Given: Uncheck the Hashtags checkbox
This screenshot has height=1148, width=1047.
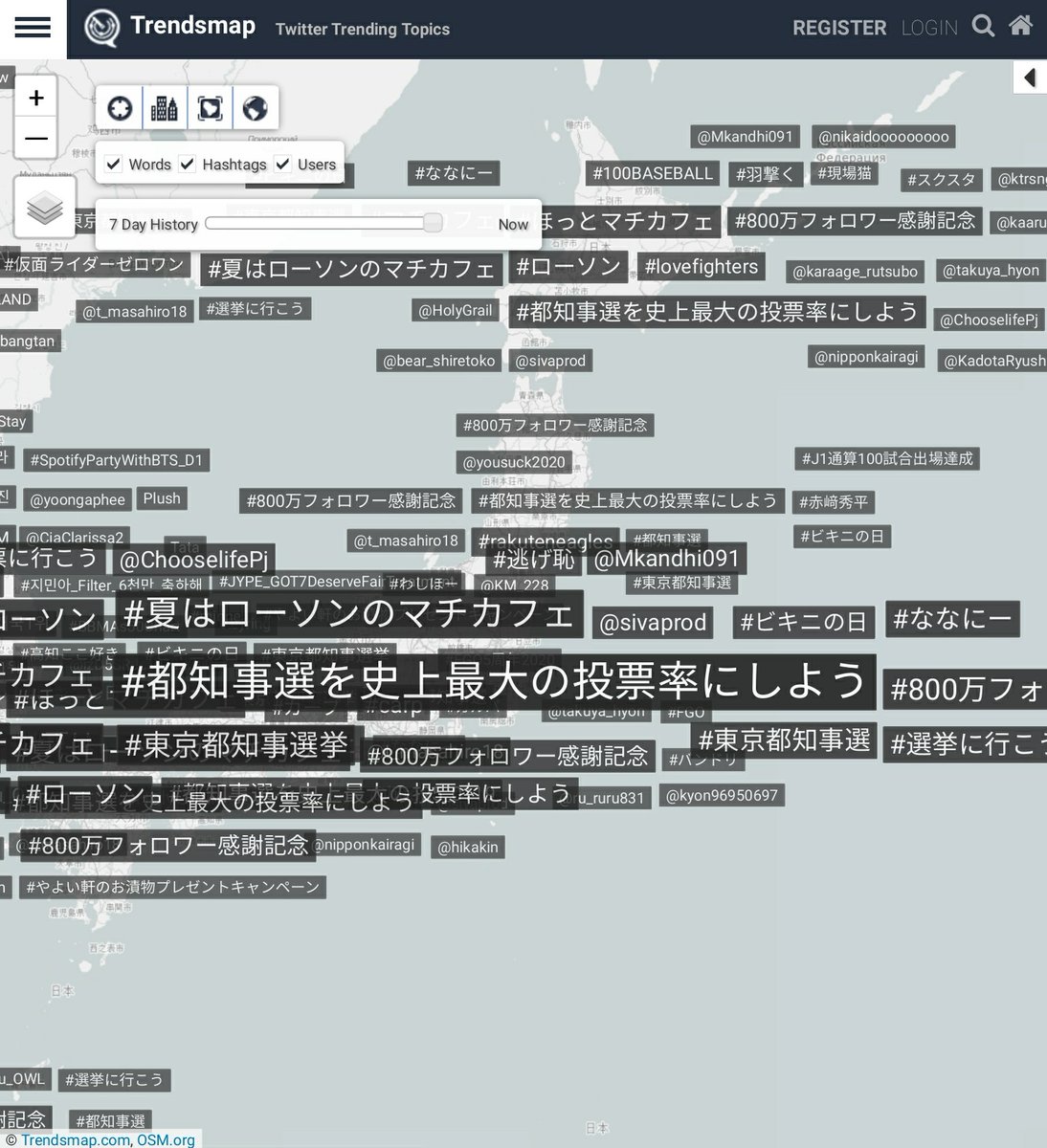Looking at the screenshot, I should pyautogui.click(x=187, y=164).
